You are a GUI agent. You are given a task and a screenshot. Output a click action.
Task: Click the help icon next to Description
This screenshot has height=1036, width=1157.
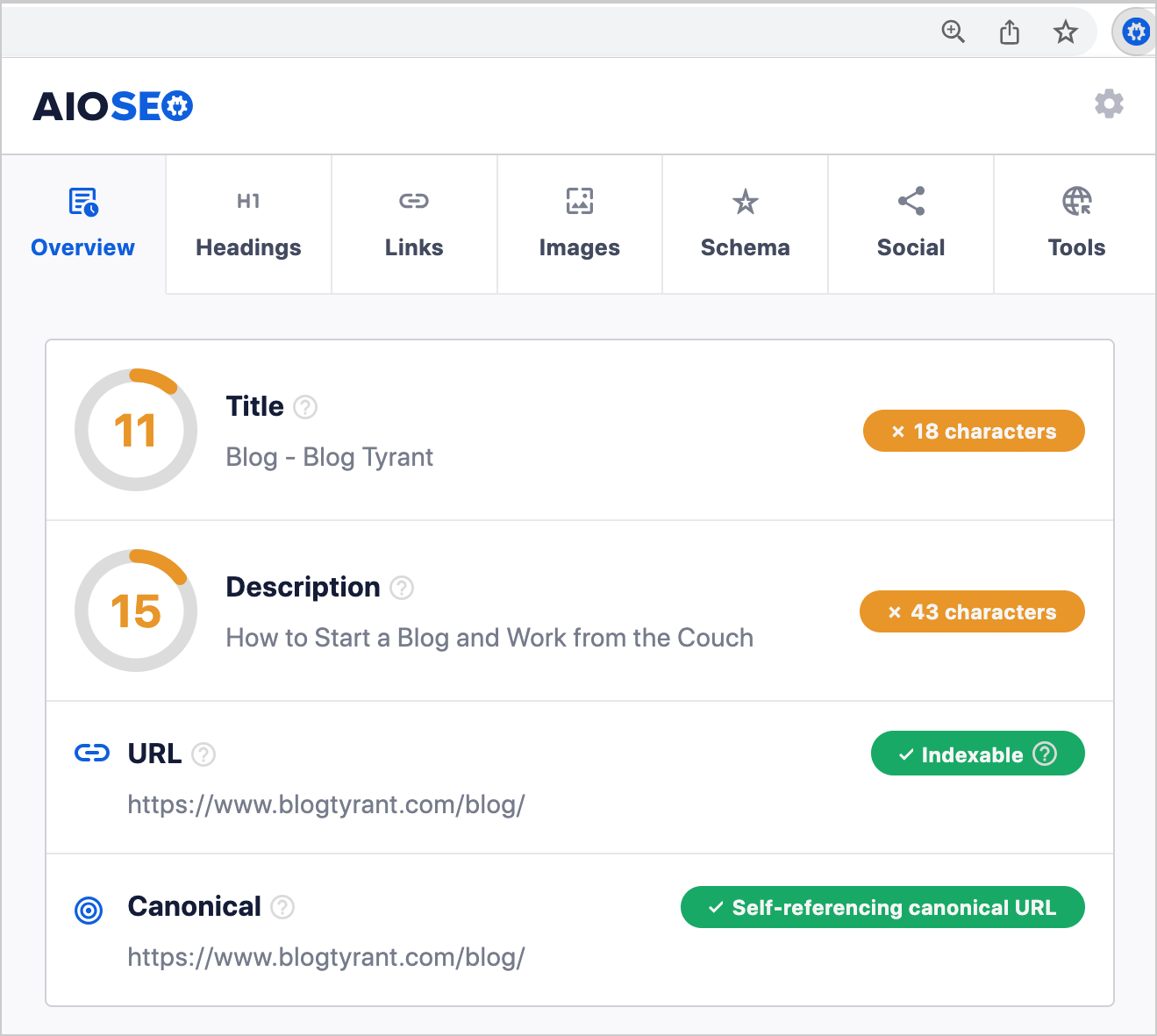tap(402, 588)
